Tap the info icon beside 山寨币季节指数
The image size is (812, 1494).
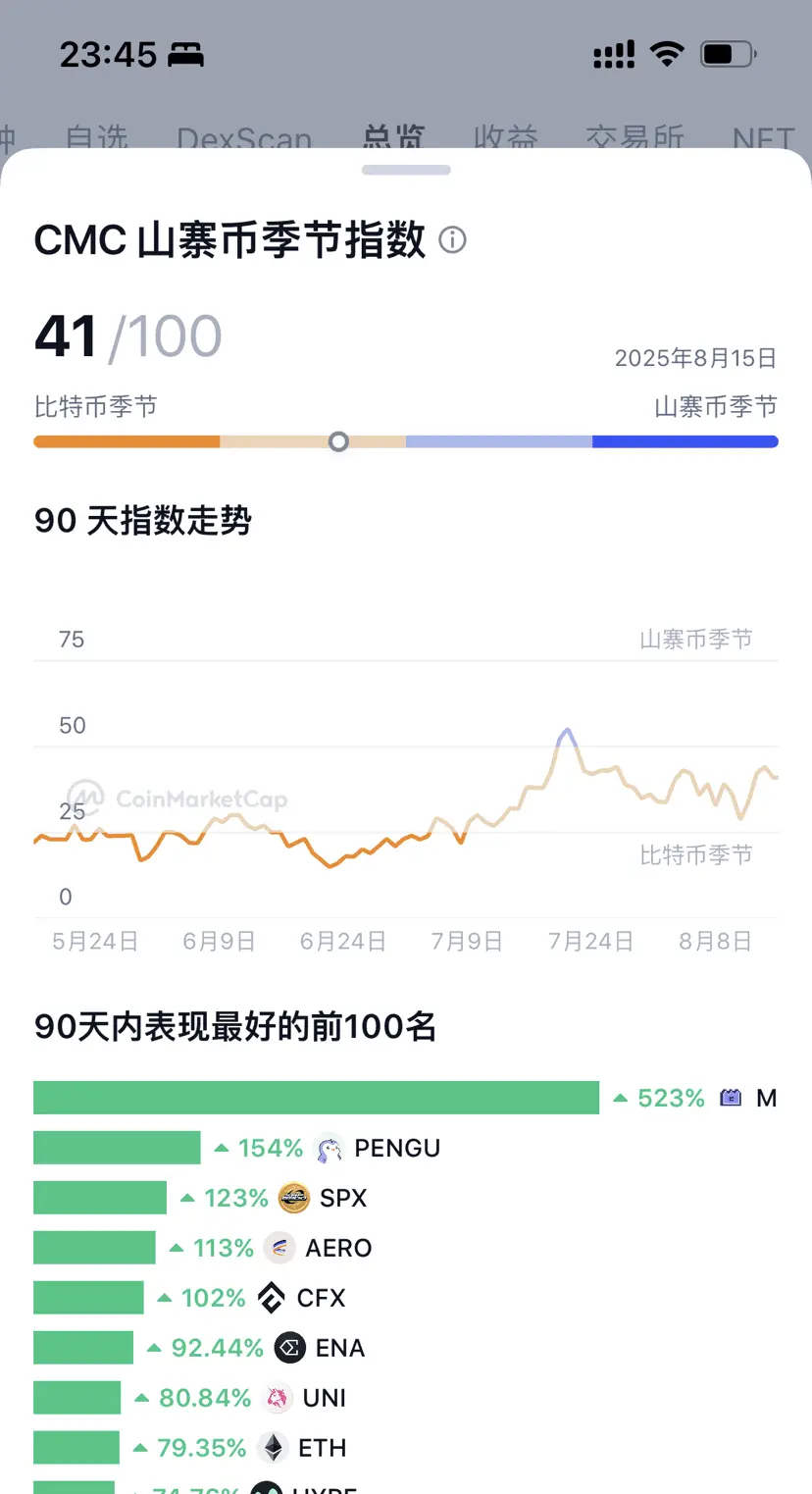pyautogui.click(x=452, y=239)
